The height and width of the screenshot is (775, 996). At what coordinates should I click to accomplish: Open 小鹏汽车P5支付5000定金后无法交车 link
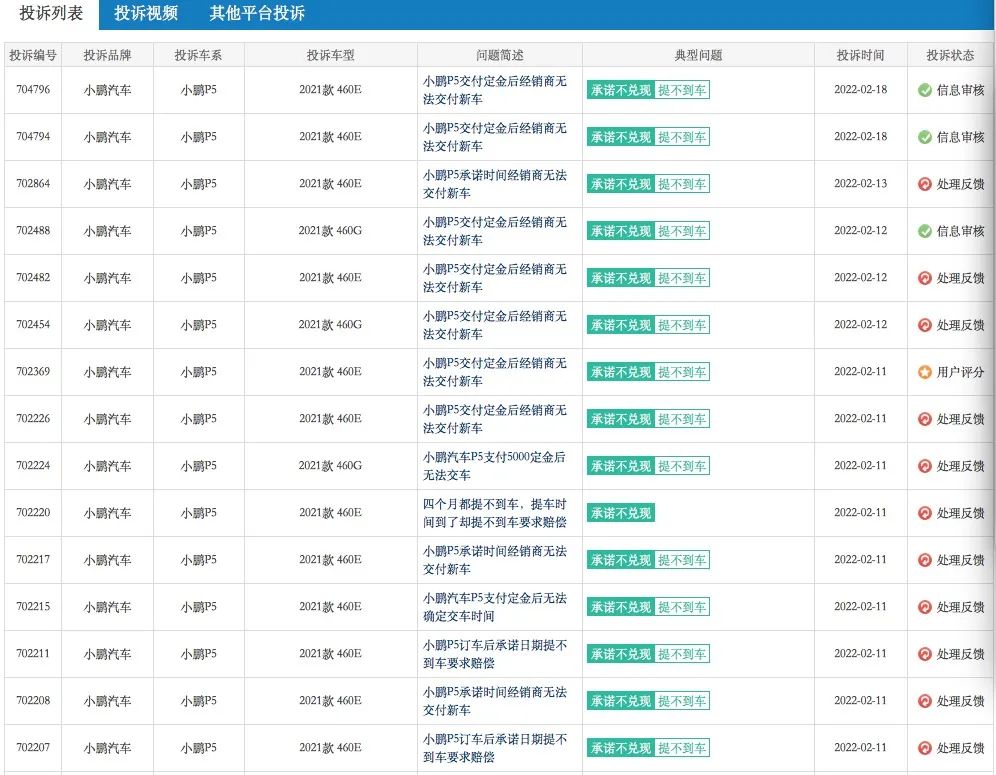[x=494, y=466]
